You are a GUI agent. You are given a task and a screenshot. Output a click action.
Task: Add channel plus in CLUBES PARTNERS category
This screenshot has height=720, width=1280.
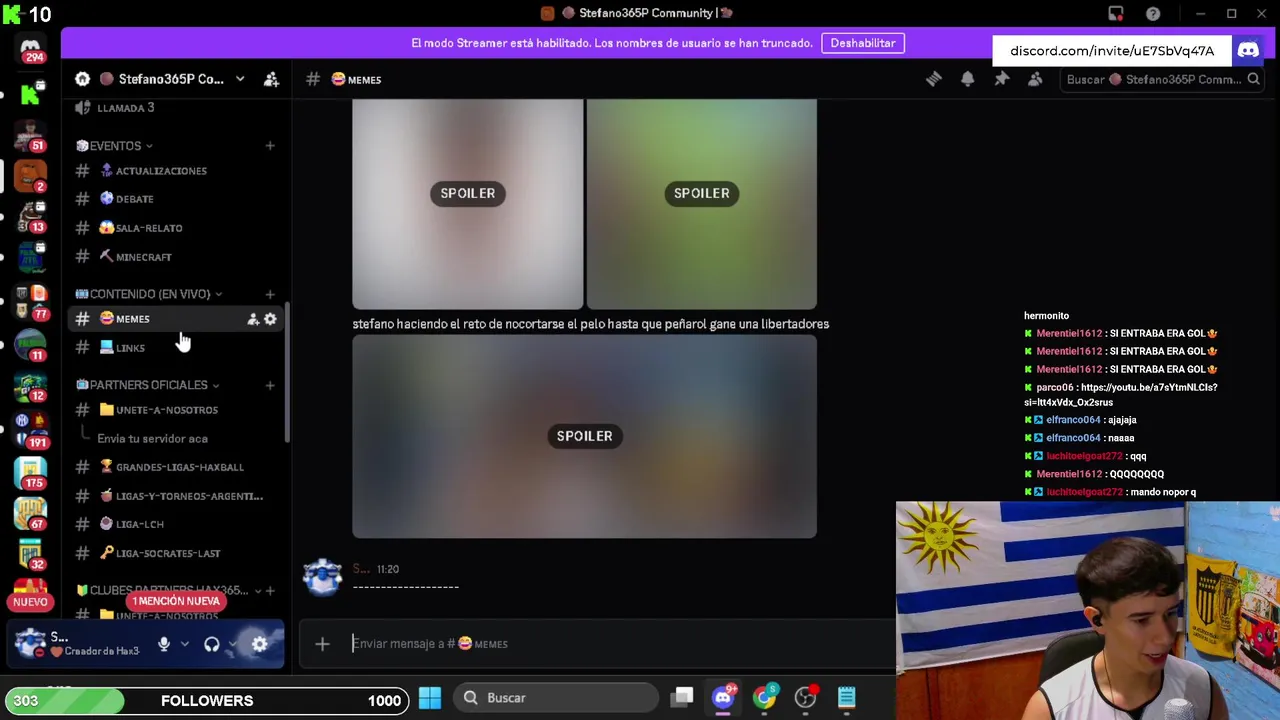pos(269,591)
